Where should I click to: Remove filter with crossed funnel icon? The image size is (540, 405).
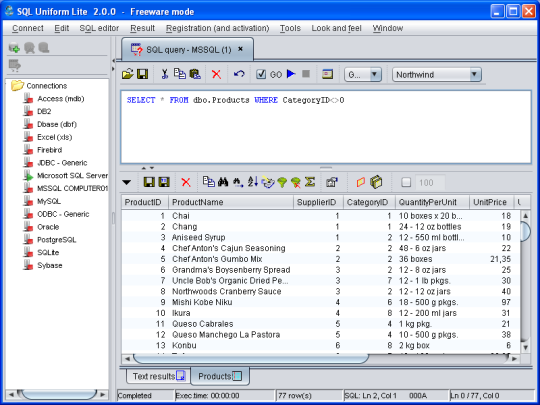(295, 182)
